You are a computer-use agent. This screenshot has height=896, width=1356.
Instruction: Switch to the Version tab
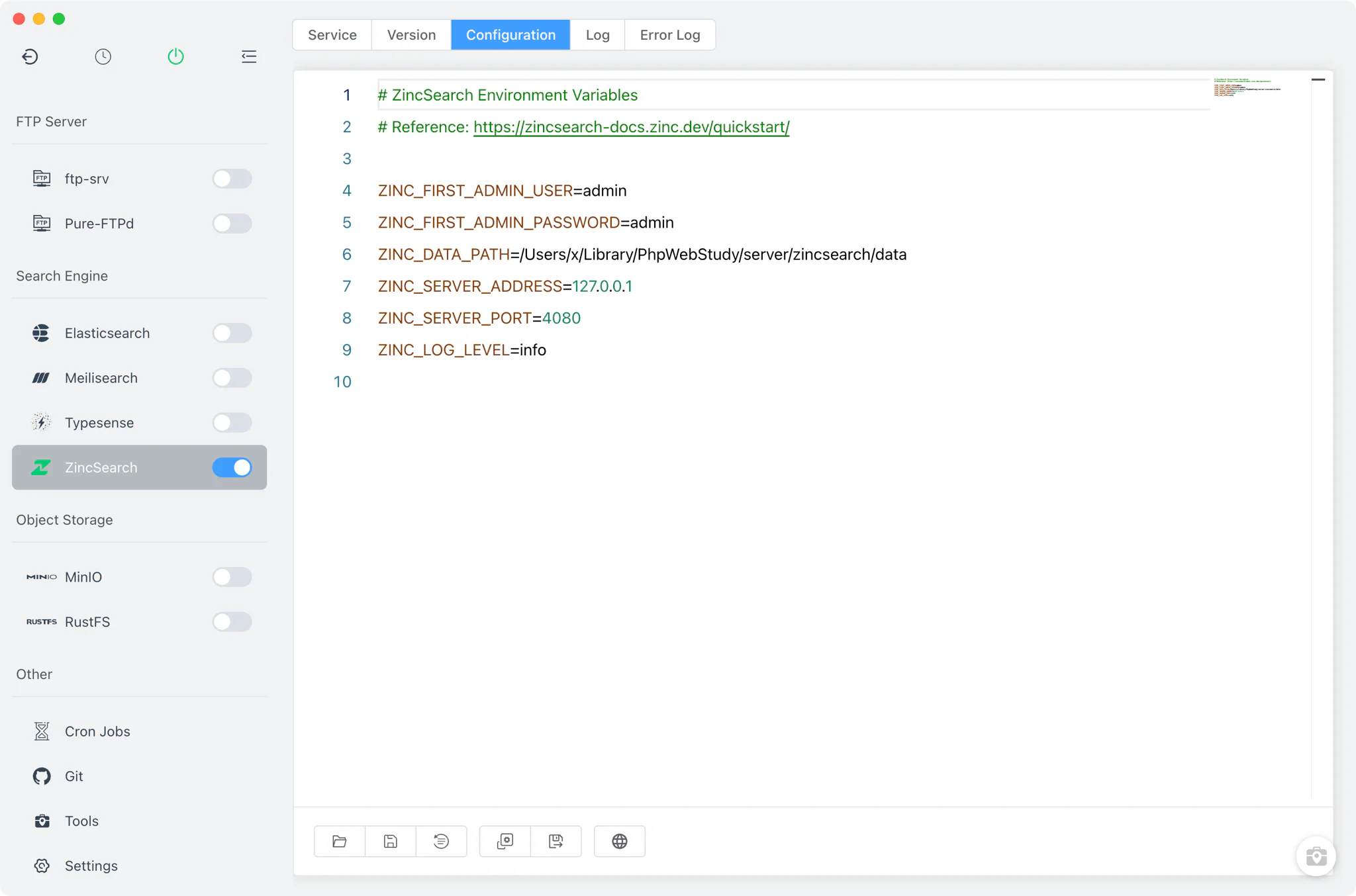(x=411, y=35)
